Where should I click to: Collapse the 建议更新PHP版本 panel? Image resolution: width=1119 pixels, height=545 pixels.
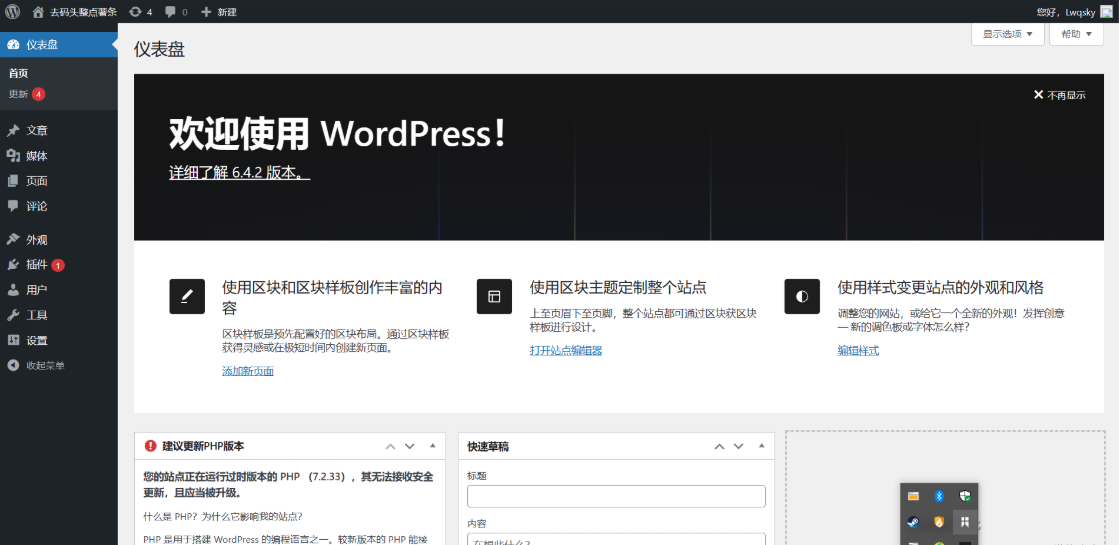432,446
